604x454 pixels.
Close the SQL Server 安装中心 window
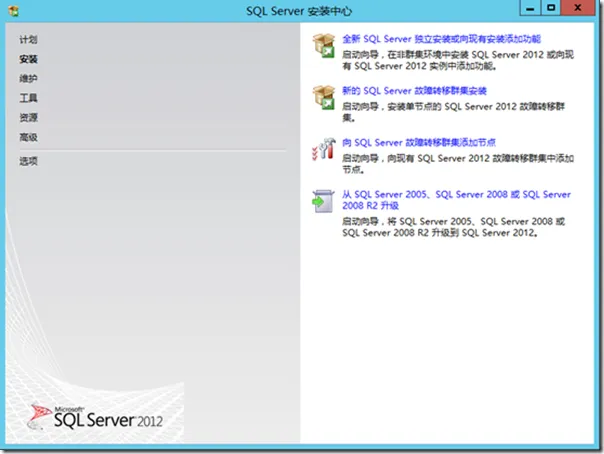(578, 8)
